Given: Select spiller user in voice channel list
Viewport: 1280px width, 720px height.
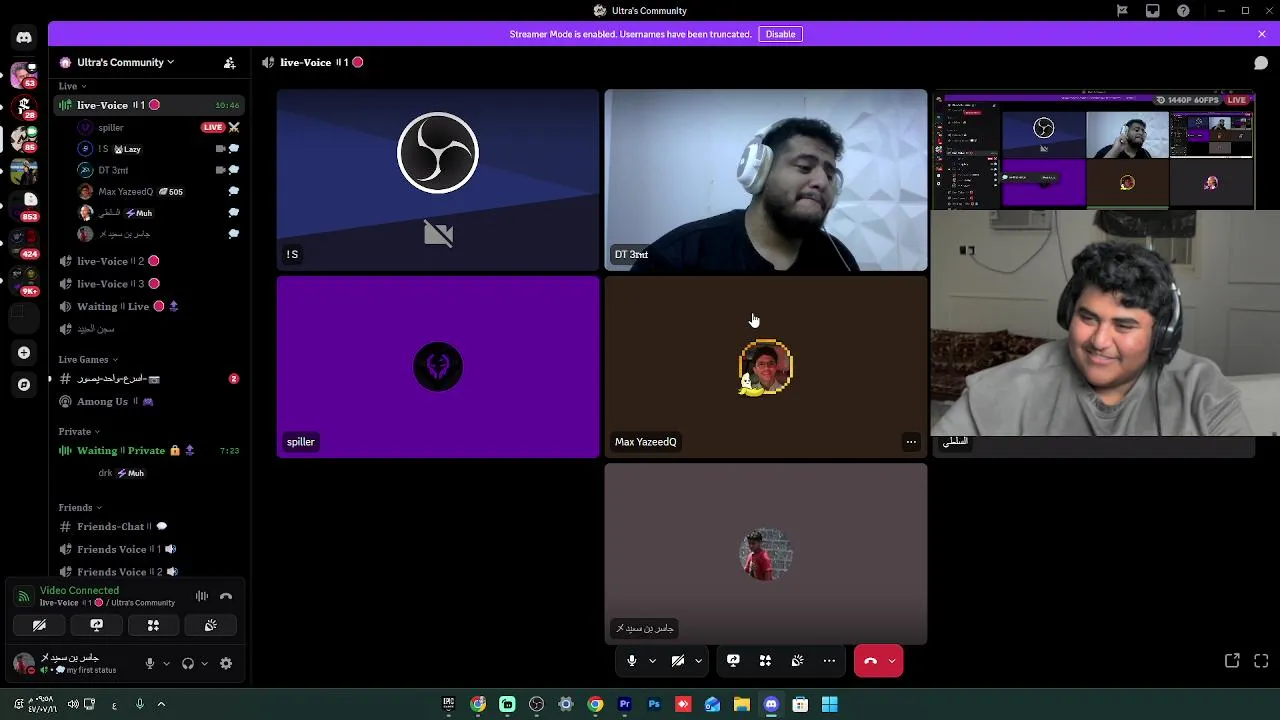Looking at the screenshot, I should pyautogui.click(x=158, y=127).
